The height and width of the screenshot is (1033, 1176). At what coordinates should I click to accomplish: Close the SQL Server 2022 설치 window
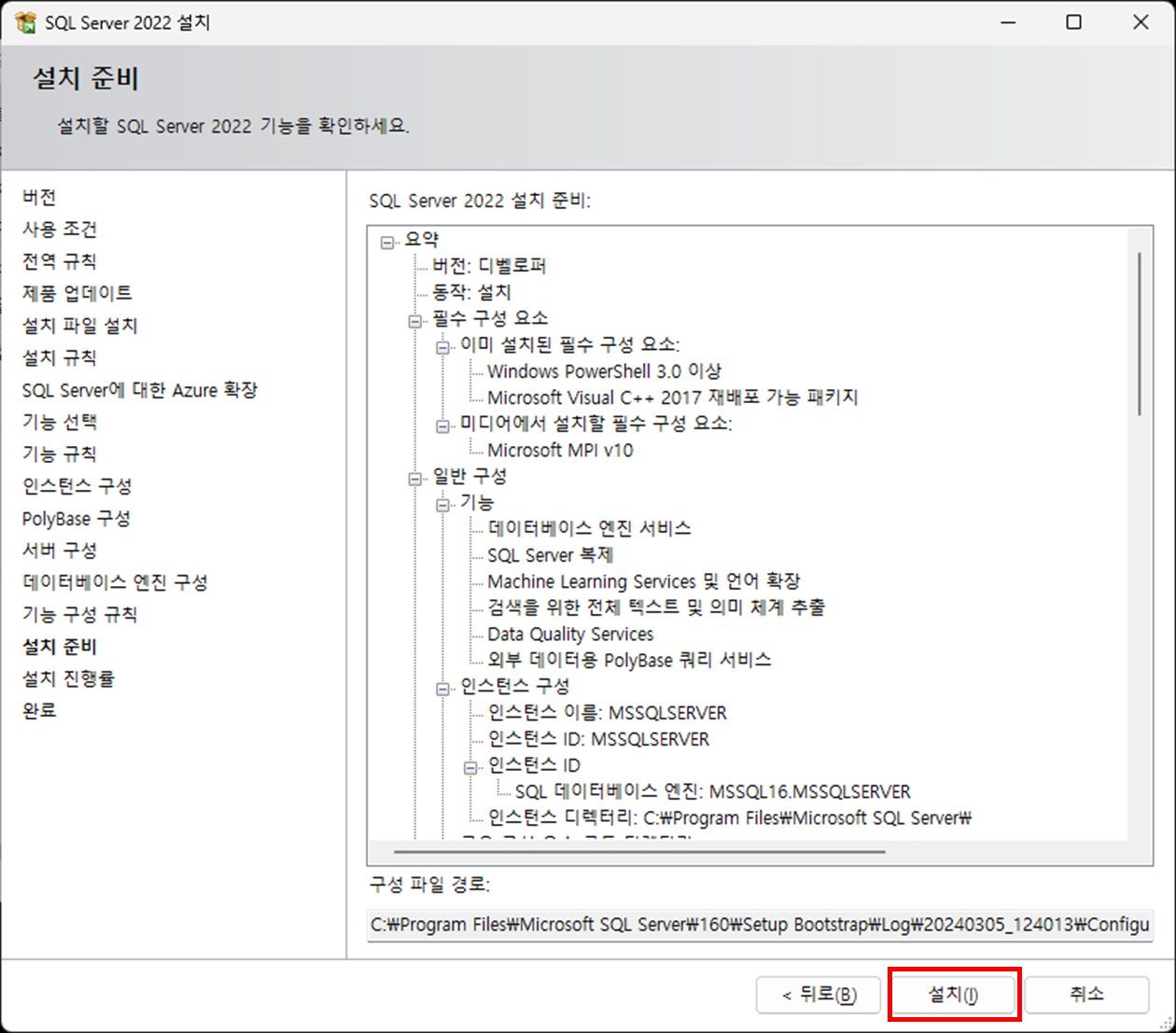[1141, 21]
